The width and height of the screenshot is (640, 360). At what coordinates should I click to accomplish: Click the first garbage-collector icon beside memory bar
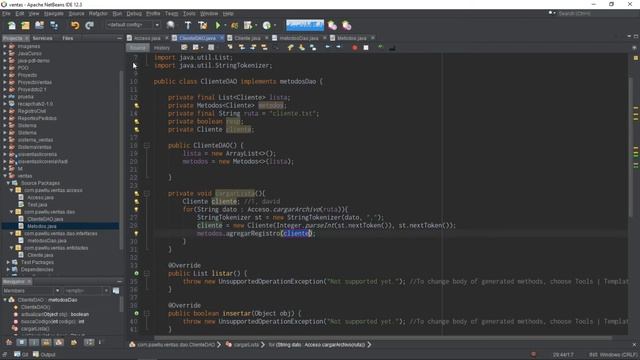coord(332,25)
